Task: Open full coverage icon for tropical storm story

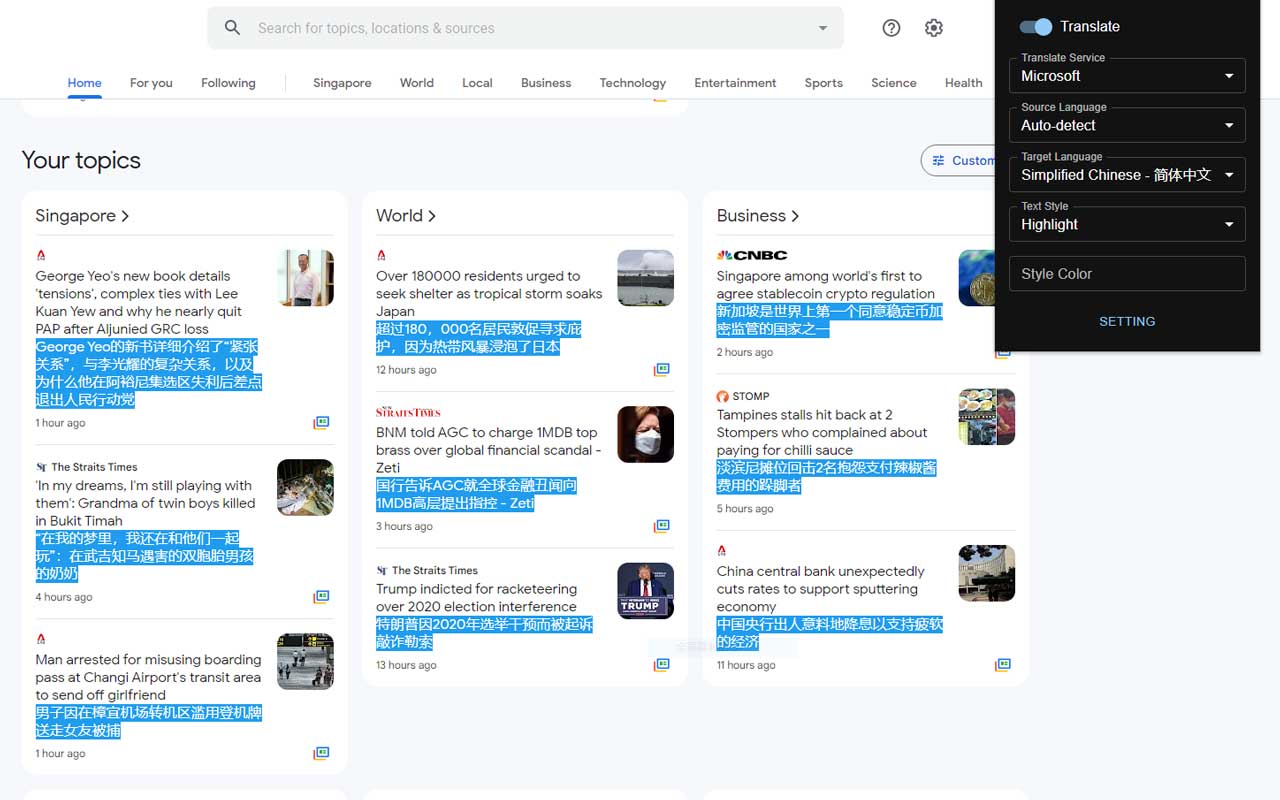Action: (661, 370)
